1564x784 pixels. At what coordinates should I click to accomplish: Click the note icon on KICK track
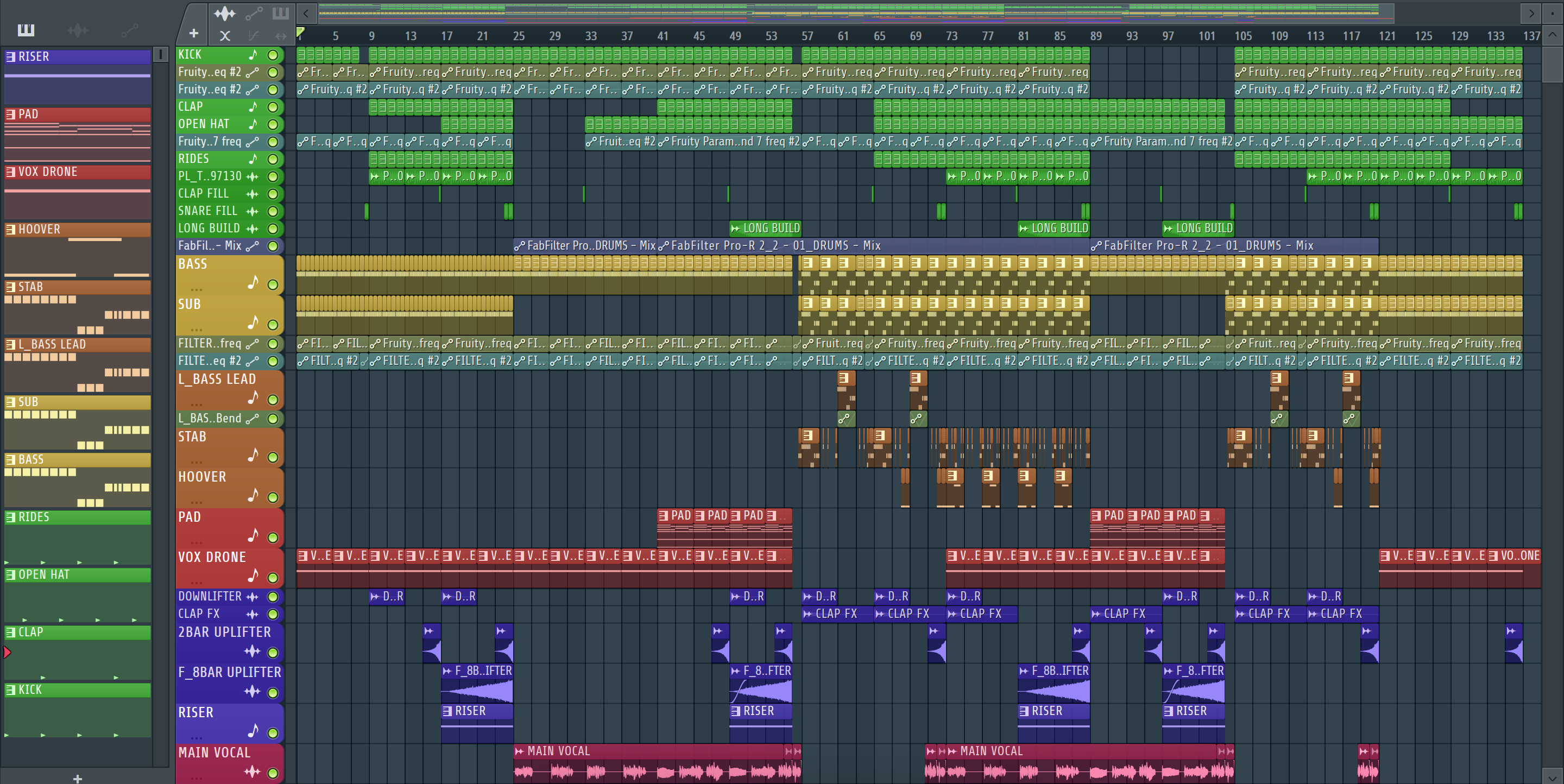(x=253, y=55)
